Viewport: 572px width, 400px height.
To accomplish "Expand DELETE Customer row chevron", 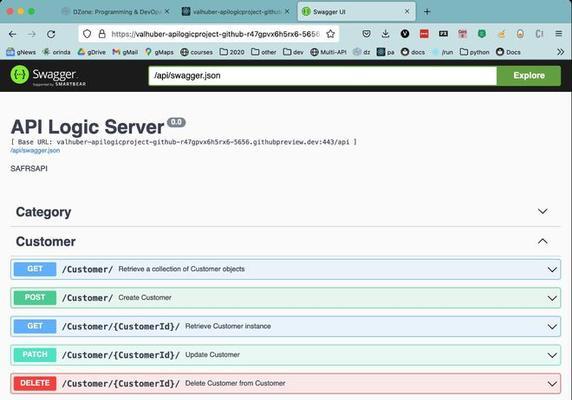I will 552,384.
